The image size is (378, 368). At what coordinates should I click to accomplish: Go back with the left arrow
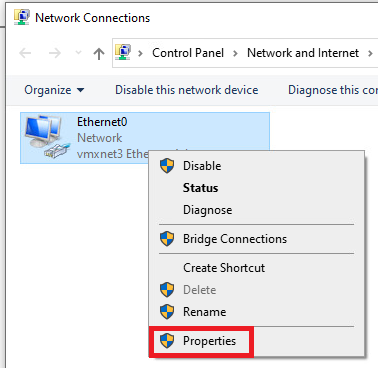click(25, 53)
